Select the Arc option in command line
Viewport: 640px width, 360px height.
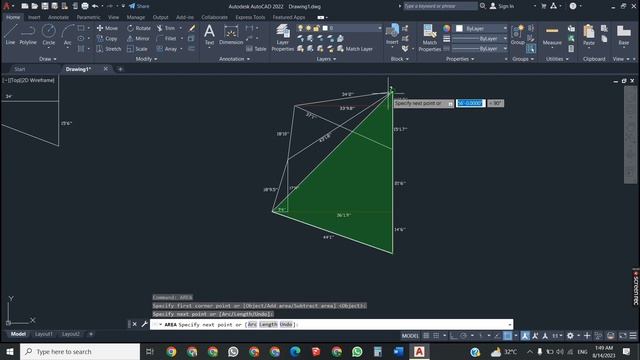tap(252, 324)
